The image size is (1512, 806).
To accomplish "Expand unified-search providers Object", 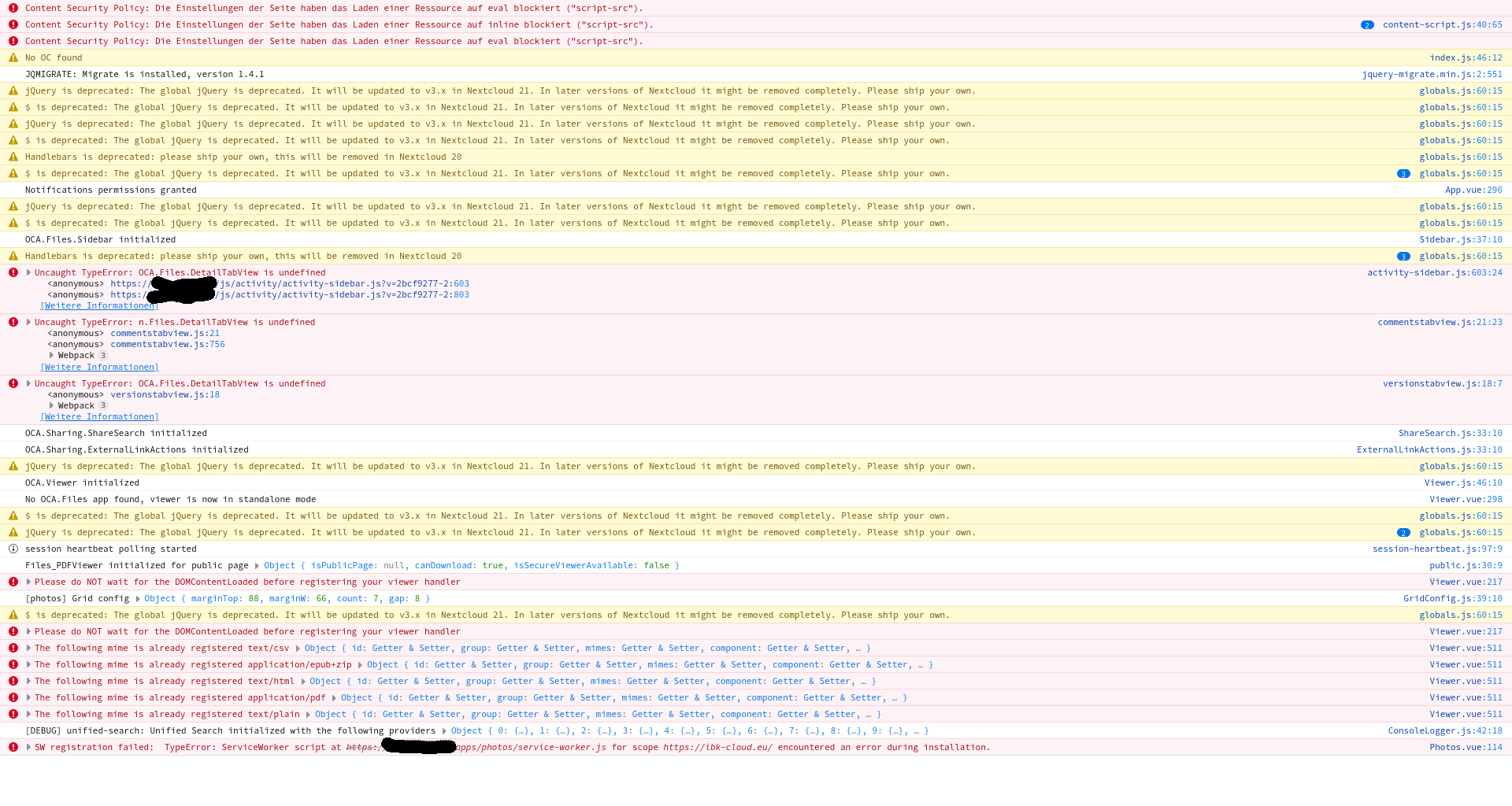I will 444,730.
